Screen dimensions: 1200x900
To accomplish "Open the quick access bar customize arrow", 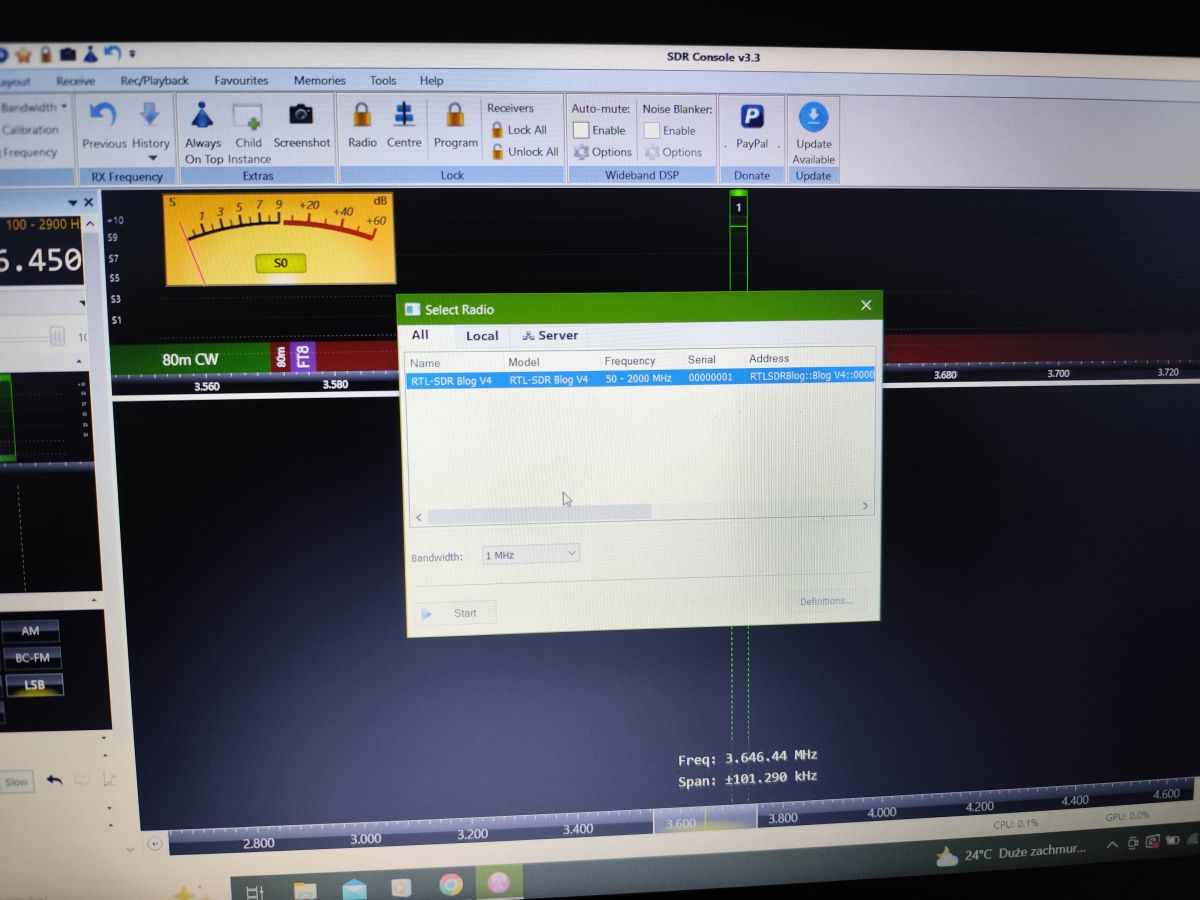I will point(132,54).
